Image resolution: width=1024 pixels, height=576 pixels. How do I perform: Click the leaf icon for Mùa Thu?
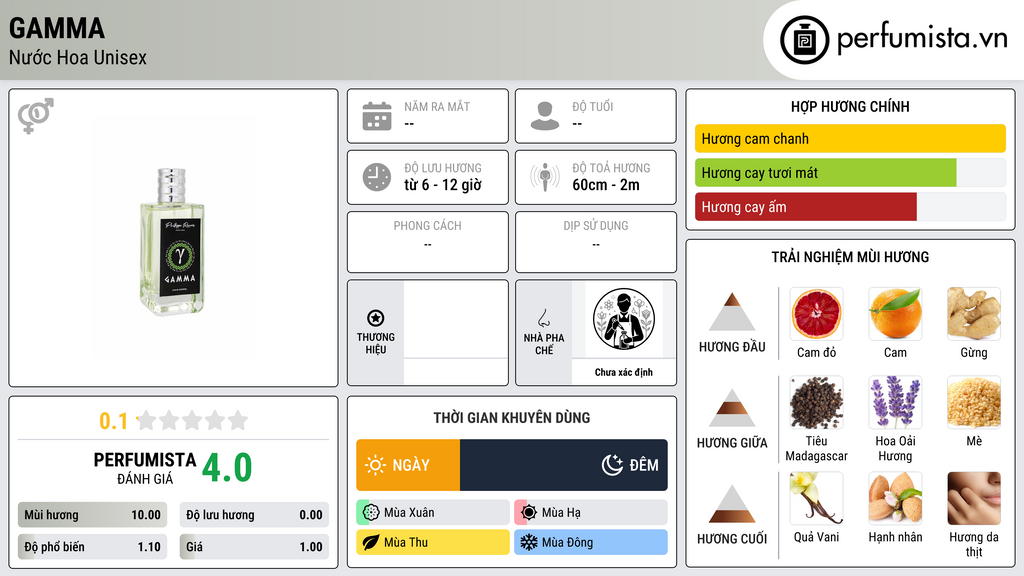click(371, 543)
